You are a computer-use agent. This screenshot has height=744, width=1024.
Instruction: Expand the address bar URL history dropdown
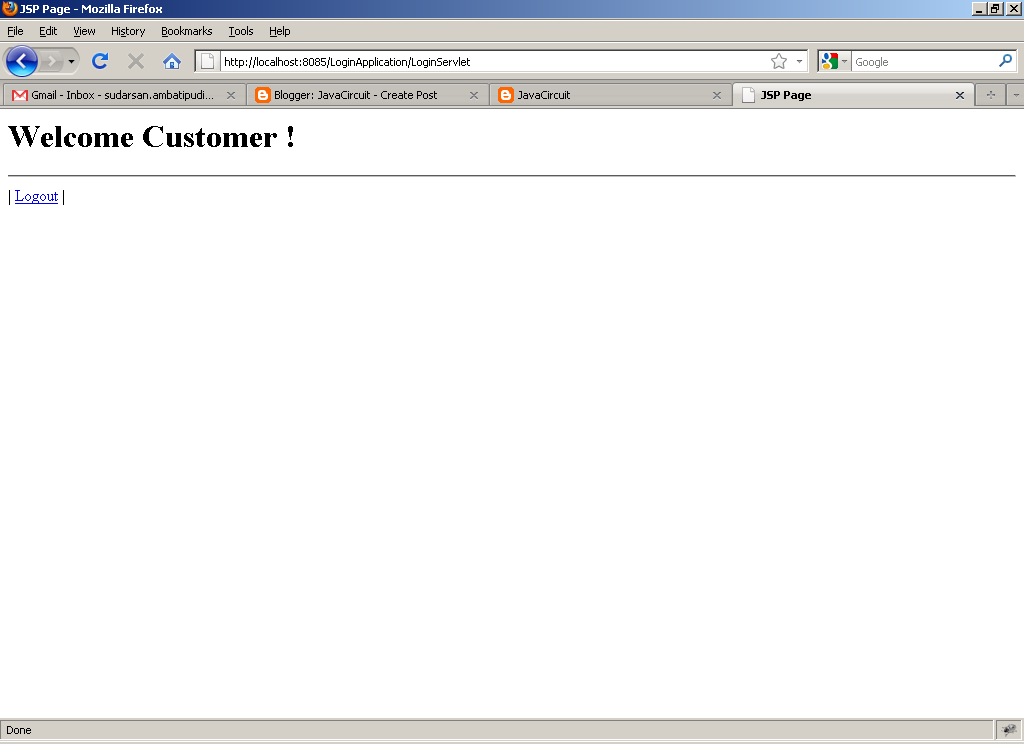799,61
